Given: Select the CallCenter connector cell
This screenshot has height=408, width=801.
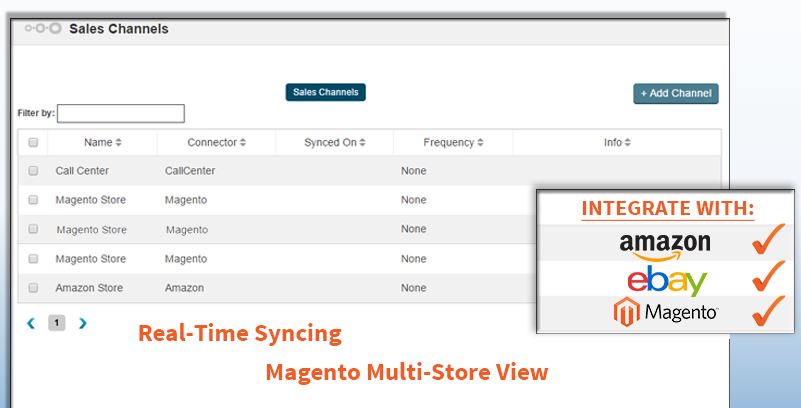Looking at the screenshot, I should pos(190,171).
